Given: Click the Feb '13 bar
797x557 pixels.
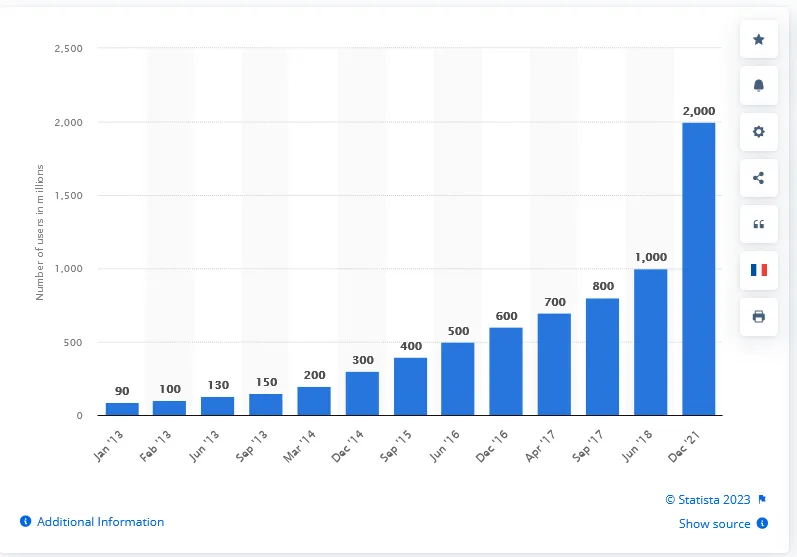Looking at the screenshot, I should (169, 408).
